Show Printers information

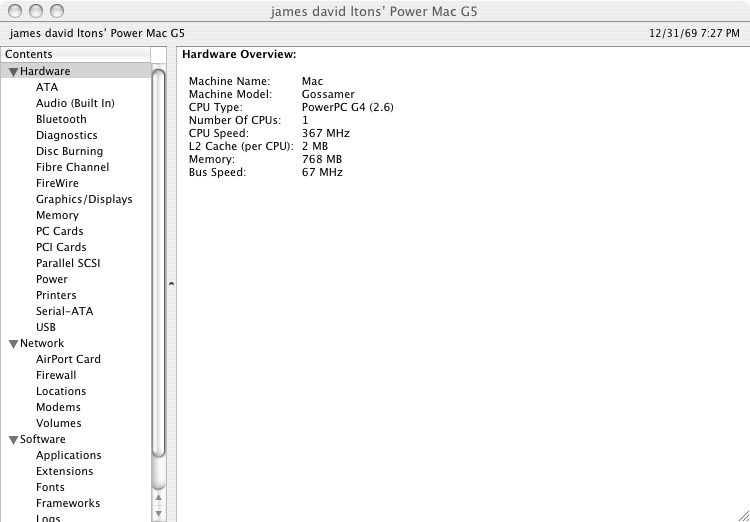[56, 295]
